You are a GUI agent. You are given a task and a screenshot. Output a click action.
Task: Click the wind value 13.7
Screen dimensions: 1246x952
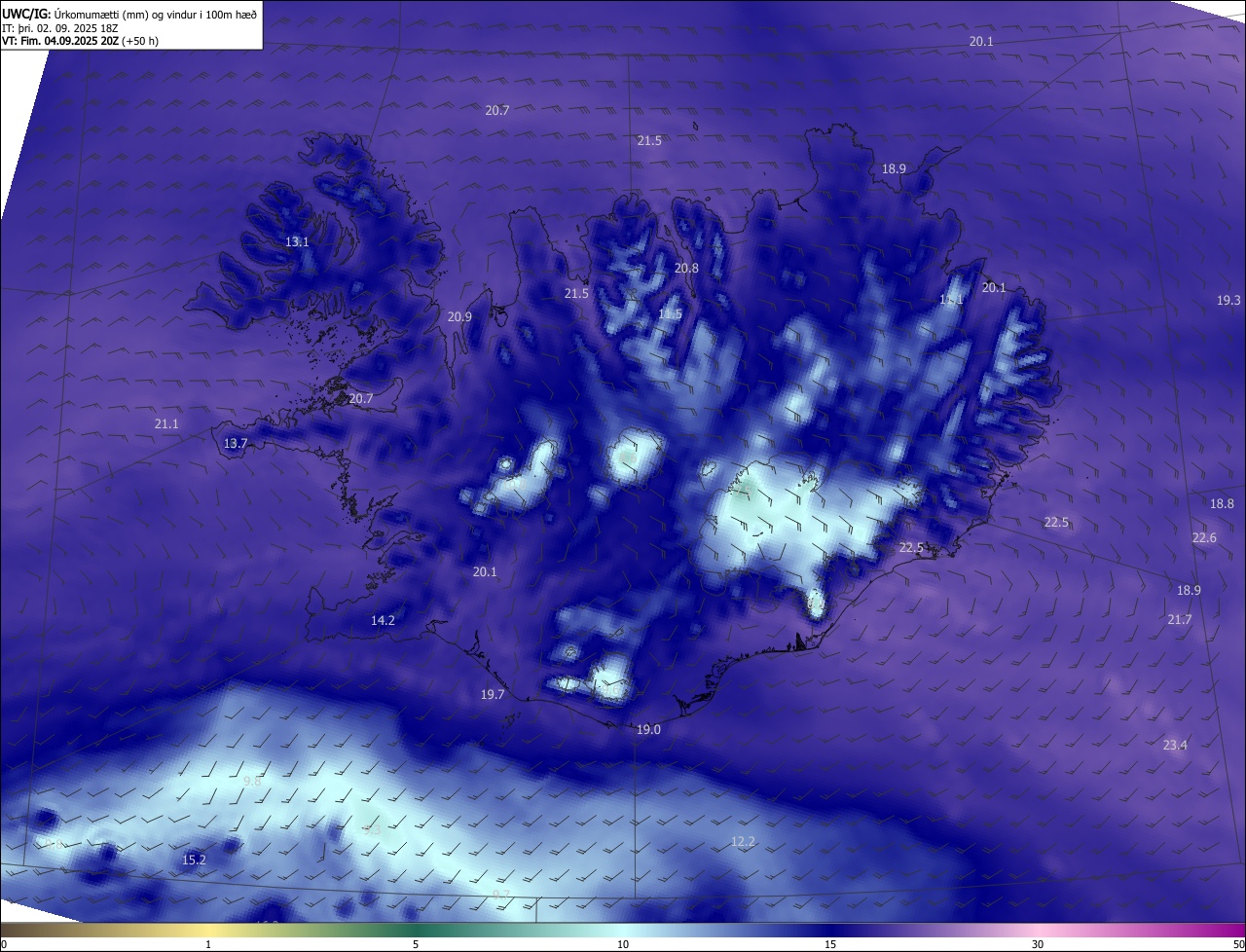pyautogui.click(x=236, y=443)
